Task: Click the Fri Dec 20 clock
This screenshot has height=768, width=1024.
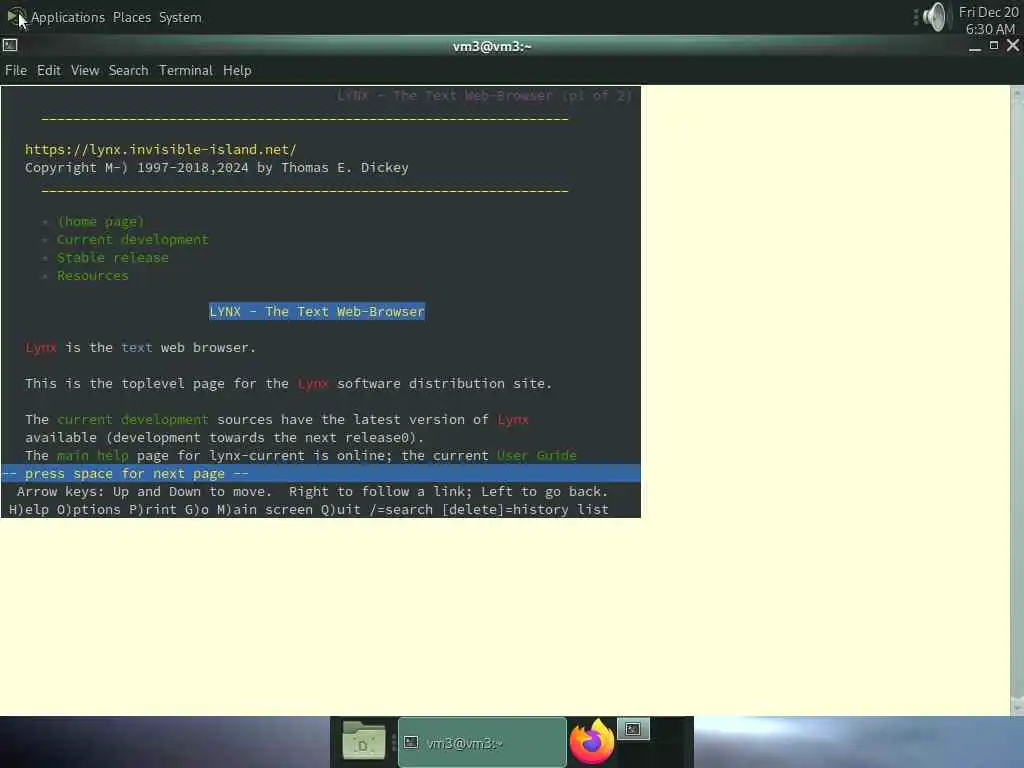Action: point(988,20)
